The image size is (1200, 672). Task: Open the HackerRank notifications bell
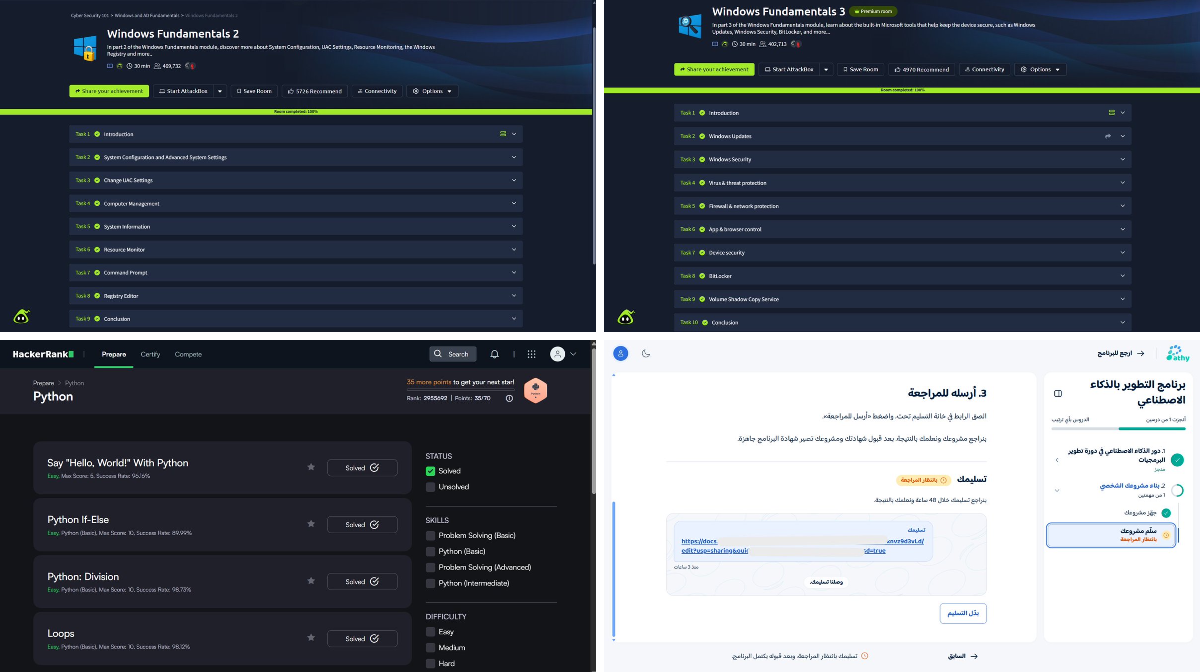(x=494, y=354)
